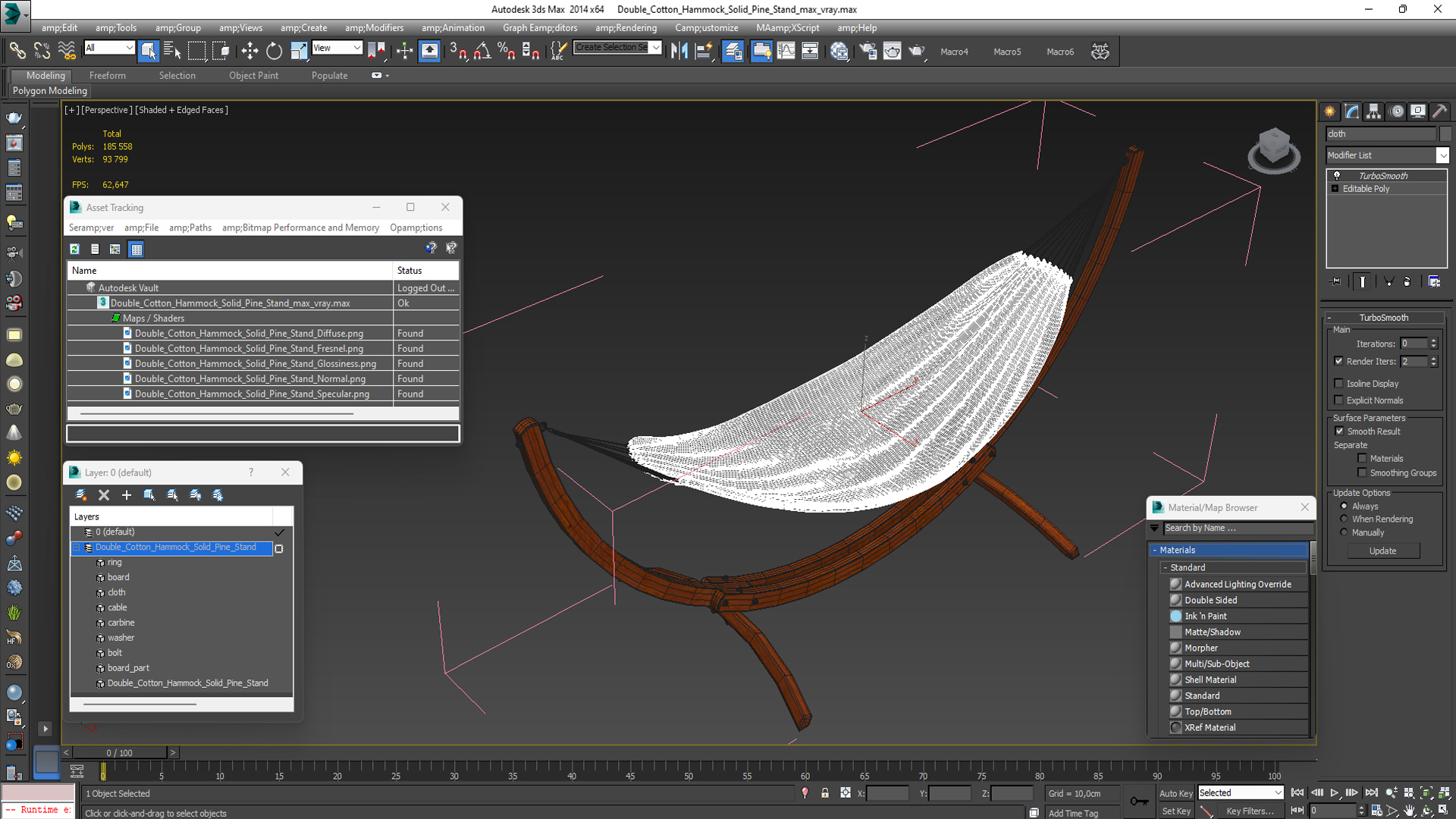The image size is (1456, 819).
Task: Click the cloth object color swatch
Action: (x=1445, y=133)
